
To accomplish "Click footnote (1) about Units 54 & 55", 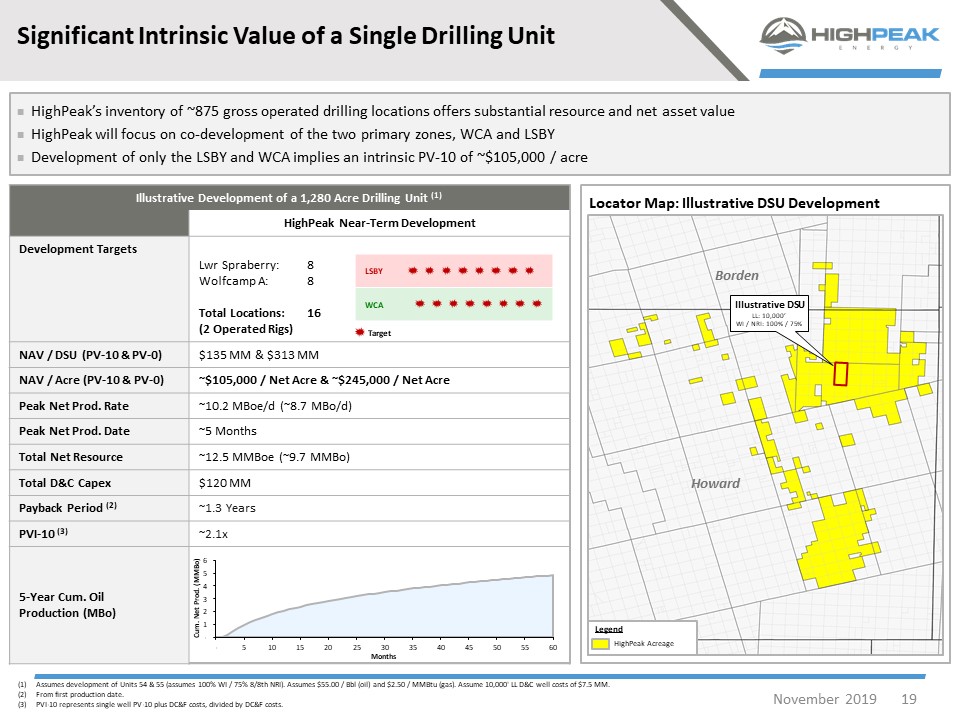I will coord(323,684).
